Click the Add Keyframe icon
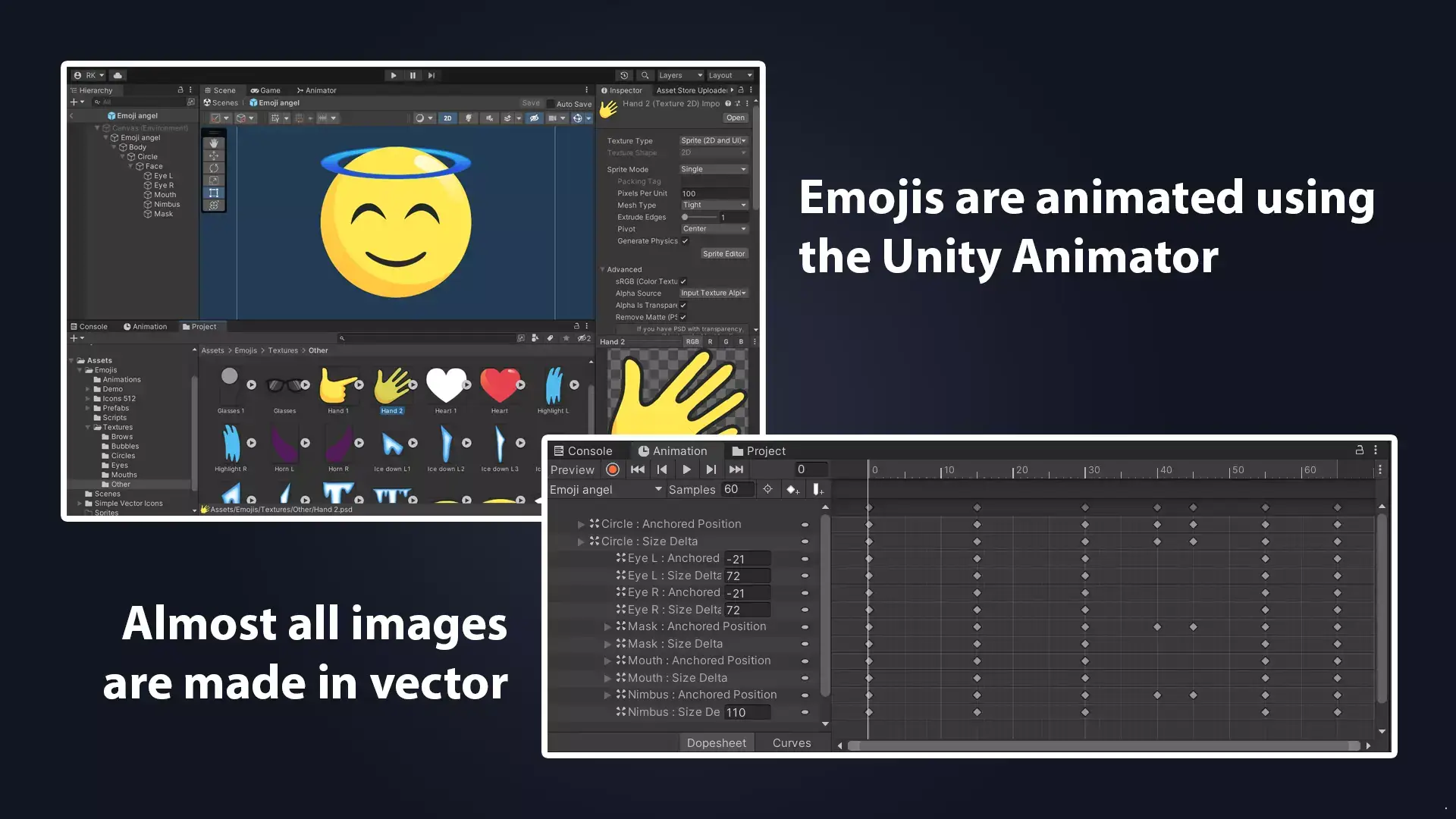The image size is (1456, 819). click(792, 490)
